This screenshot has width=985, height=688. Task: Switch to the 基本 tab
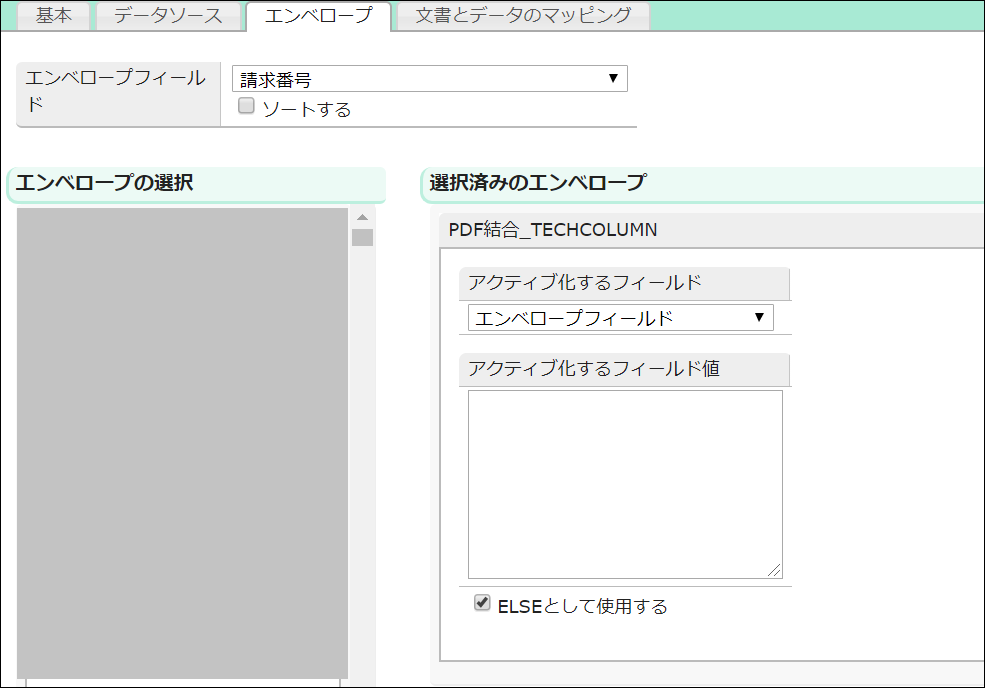point(54,16)
